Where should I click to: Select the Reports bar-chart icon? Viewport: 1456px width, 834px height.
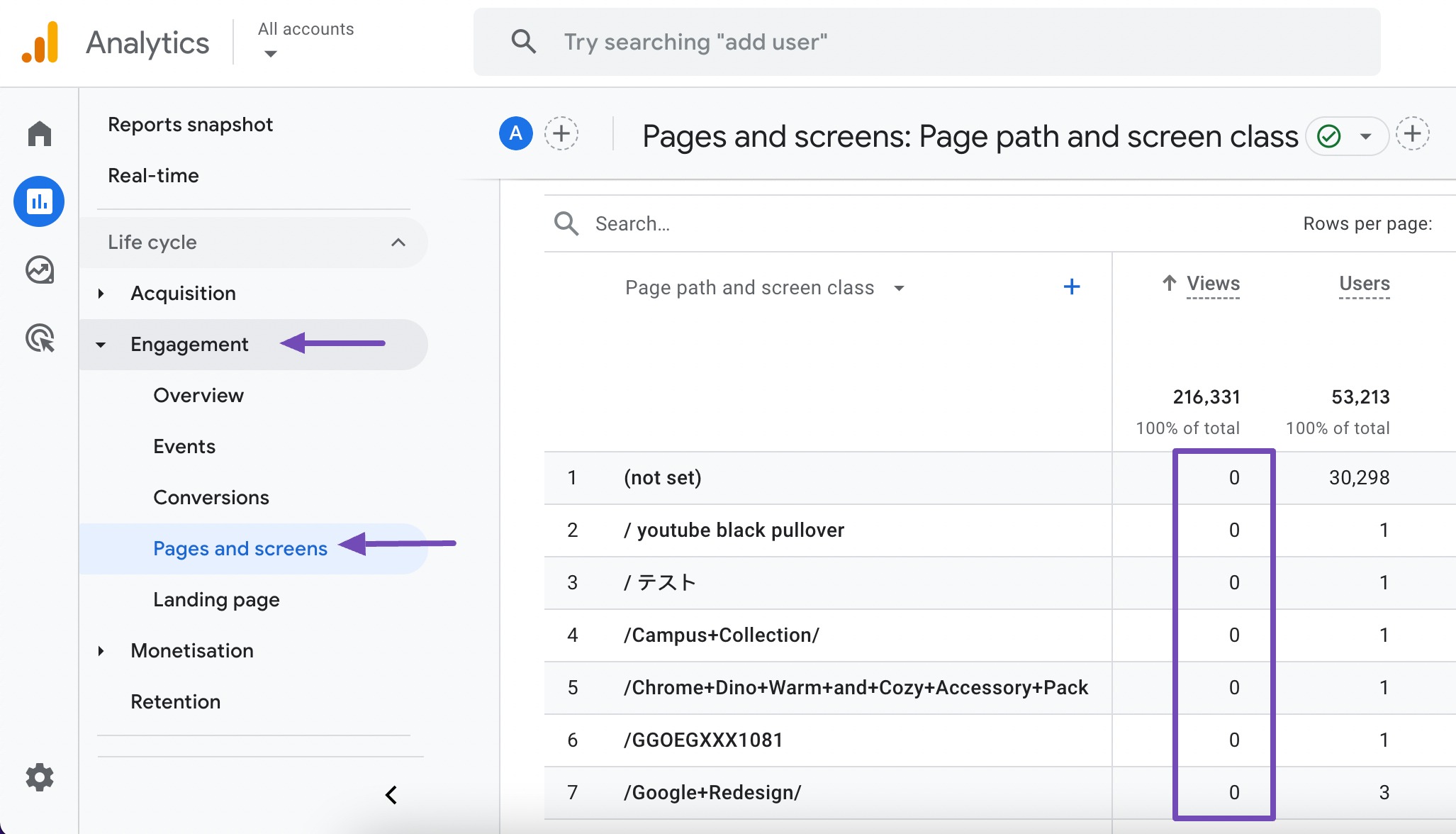click(39, 201)
